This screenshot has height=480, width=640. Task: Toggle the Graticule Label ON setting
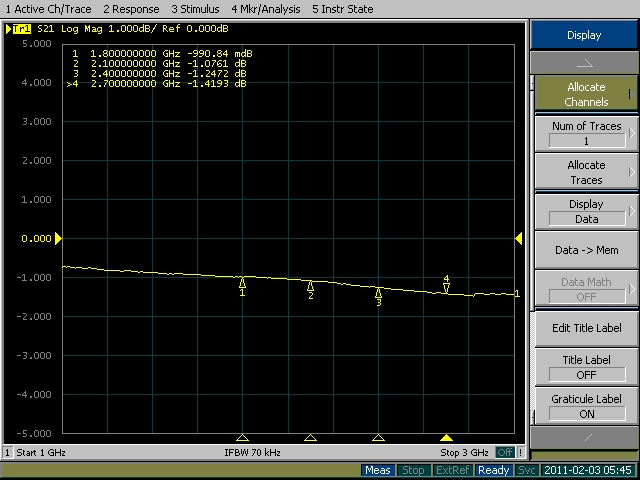click(x=586, y=406)
